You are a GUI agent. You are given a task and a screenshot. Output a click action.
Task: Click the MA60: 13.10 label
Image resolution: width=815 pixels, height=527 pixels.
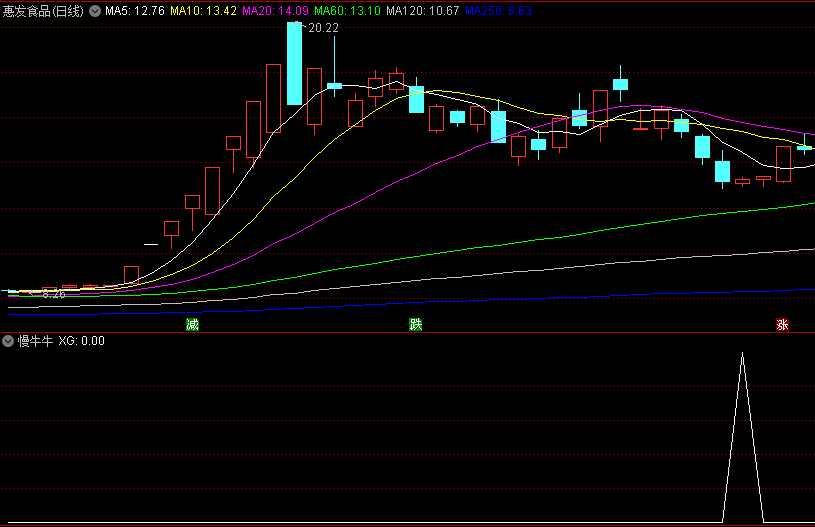tap(347, 11)
